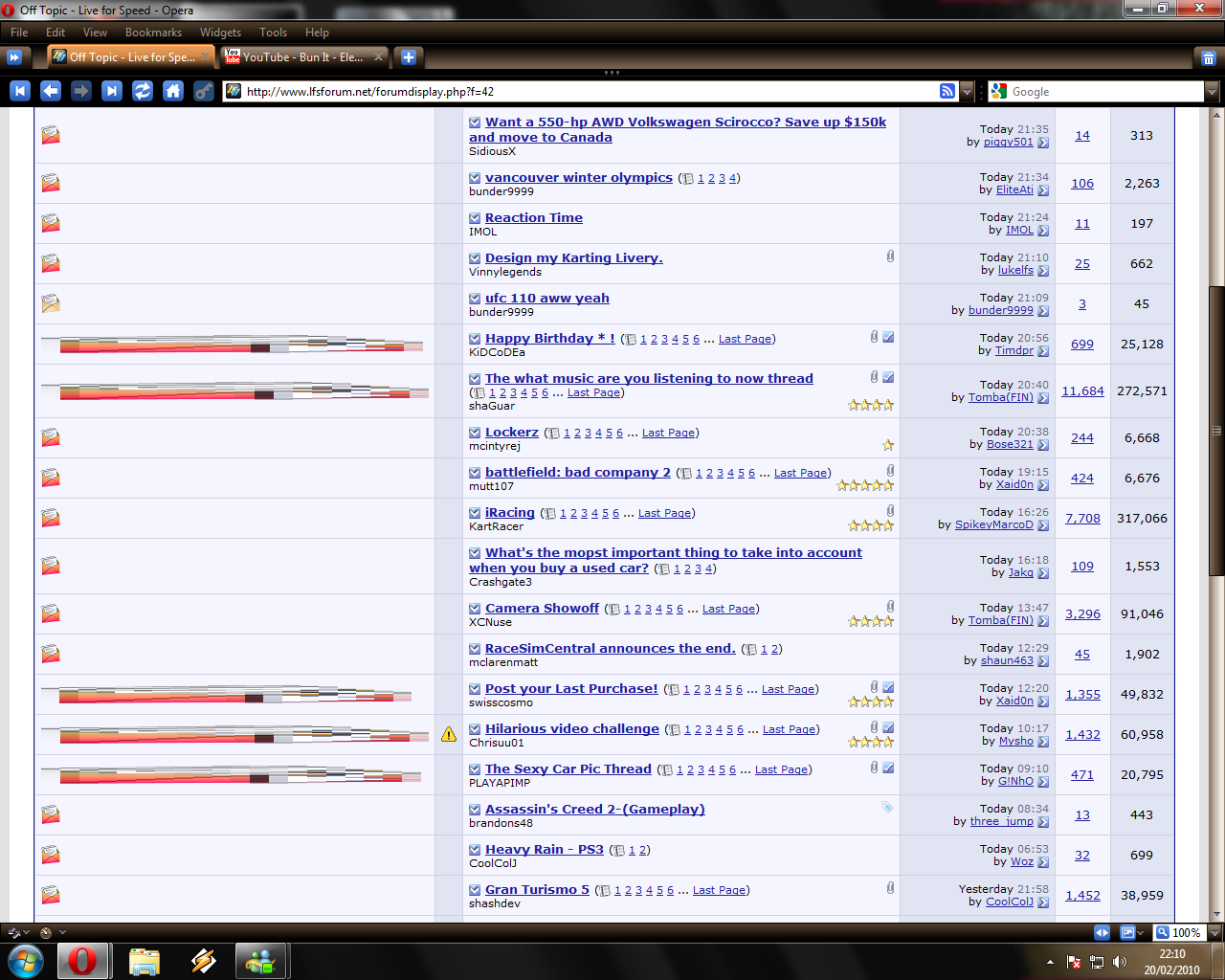Screen dimensions: 1225x980
Task: Click the view count 317,066
Action: pyautogui.click(x=1142, y=518)
